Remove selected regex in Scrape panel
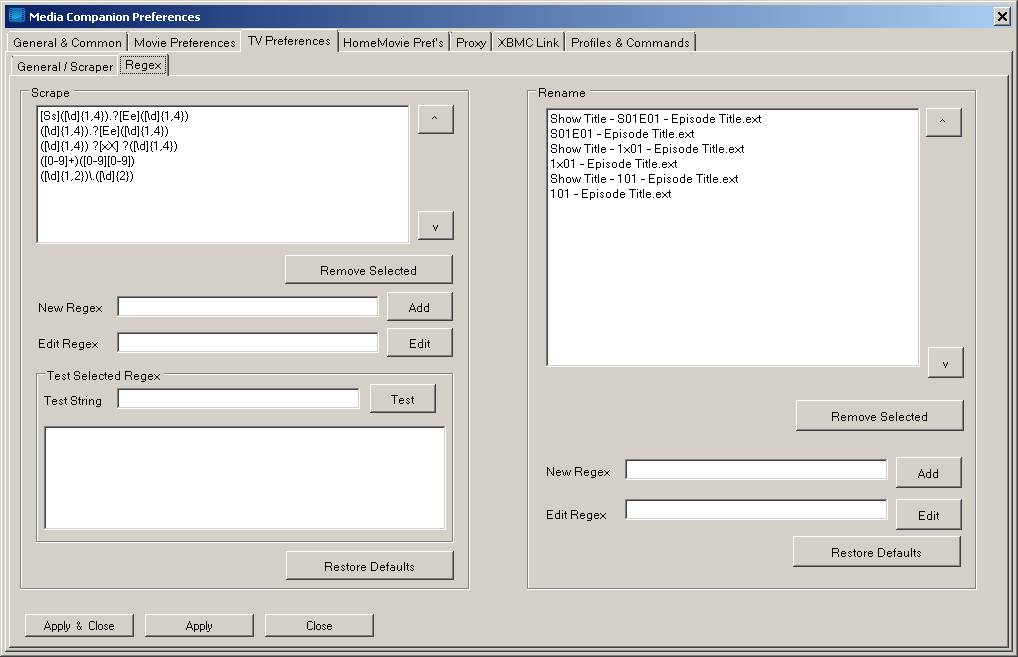The image size is (1018, 657). coord(368,270)
